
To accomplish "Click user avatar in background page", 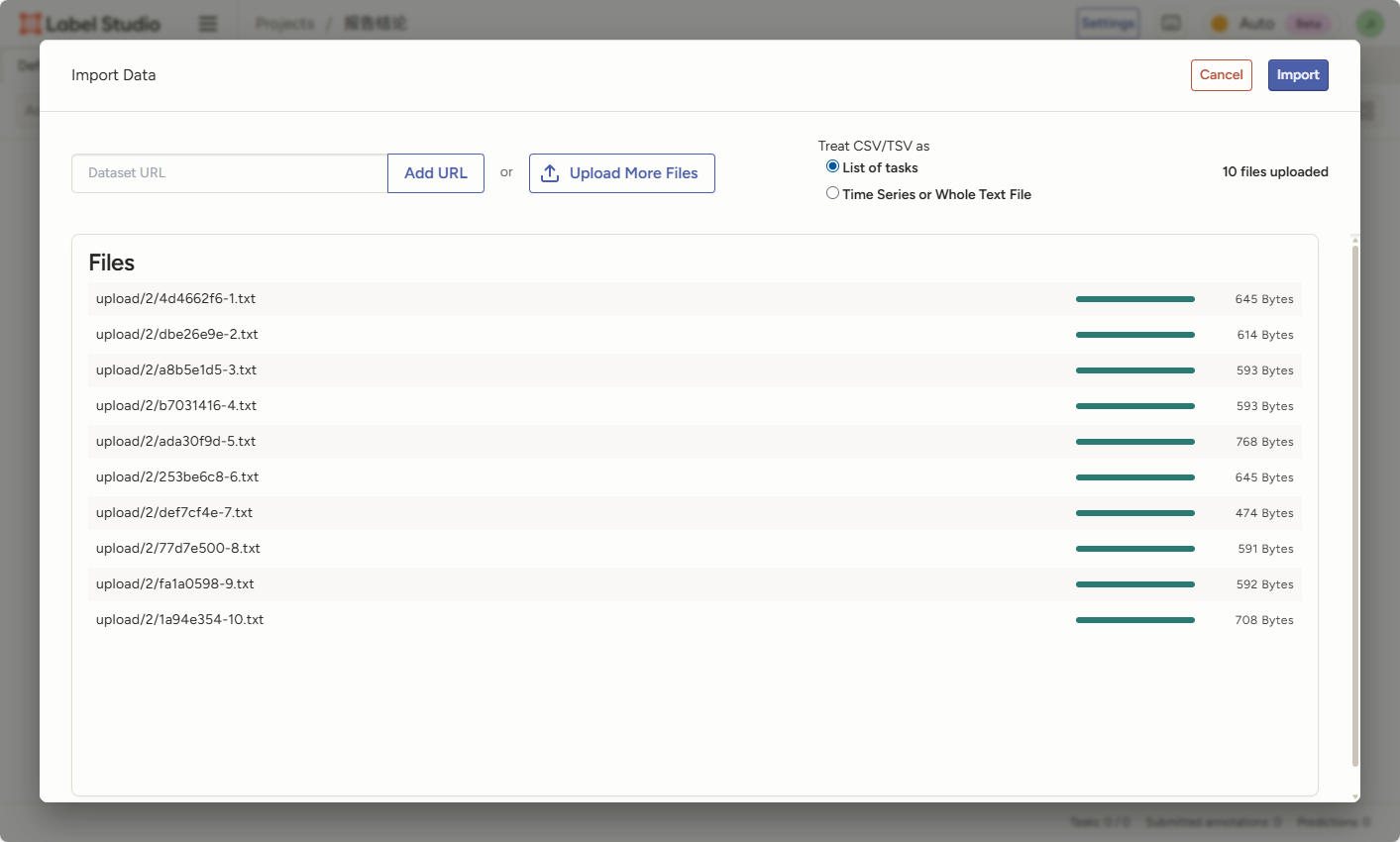I will coord(1370,23).
